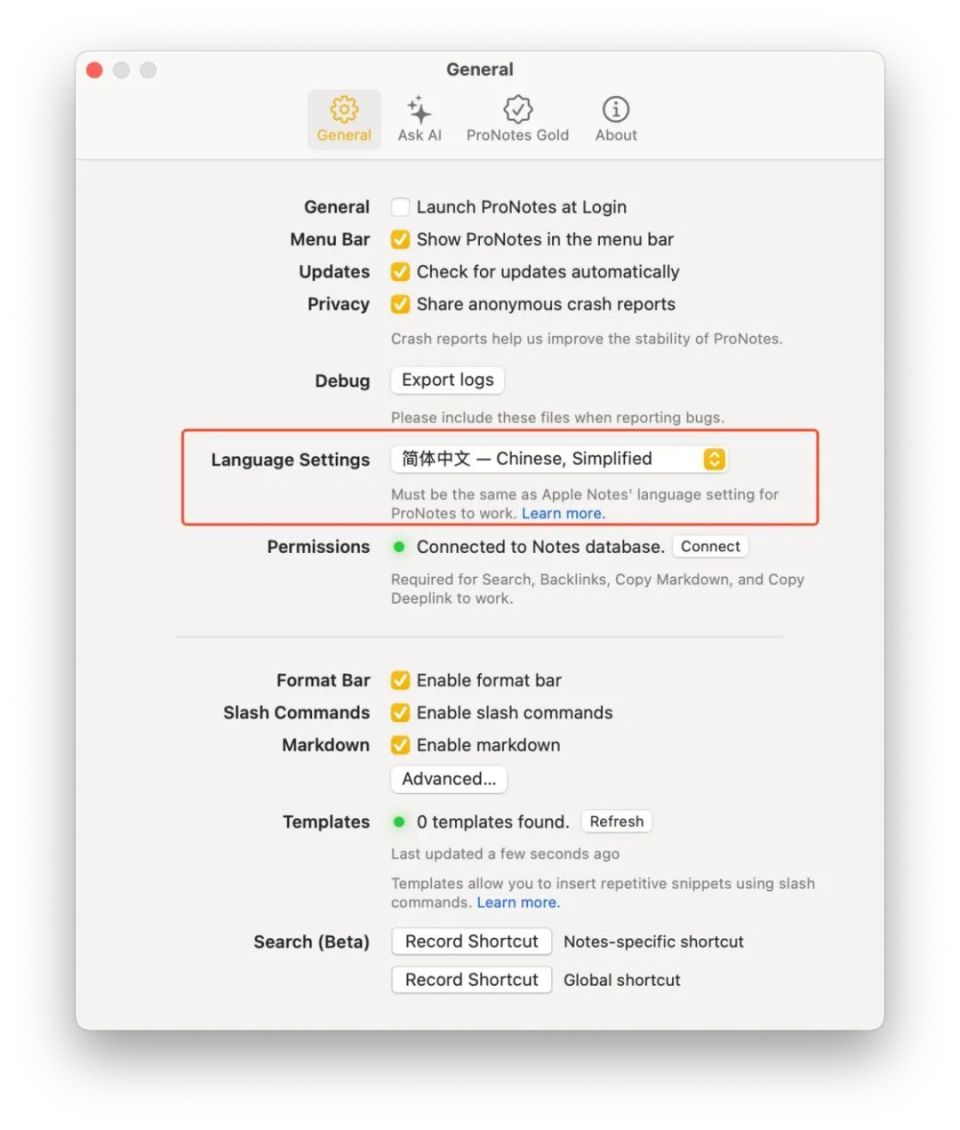Record the Notes-specific search shortcut
Viewport: 960px width, 1130px height.
click(471, 942)
